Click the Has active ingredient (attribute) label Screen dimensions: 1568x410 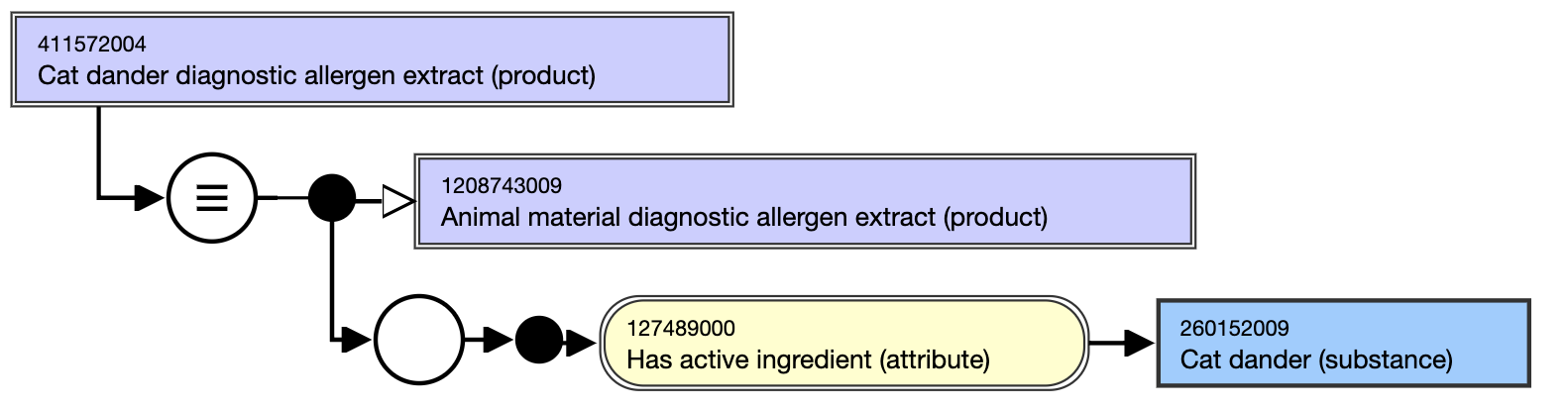(x=809, y=359)
